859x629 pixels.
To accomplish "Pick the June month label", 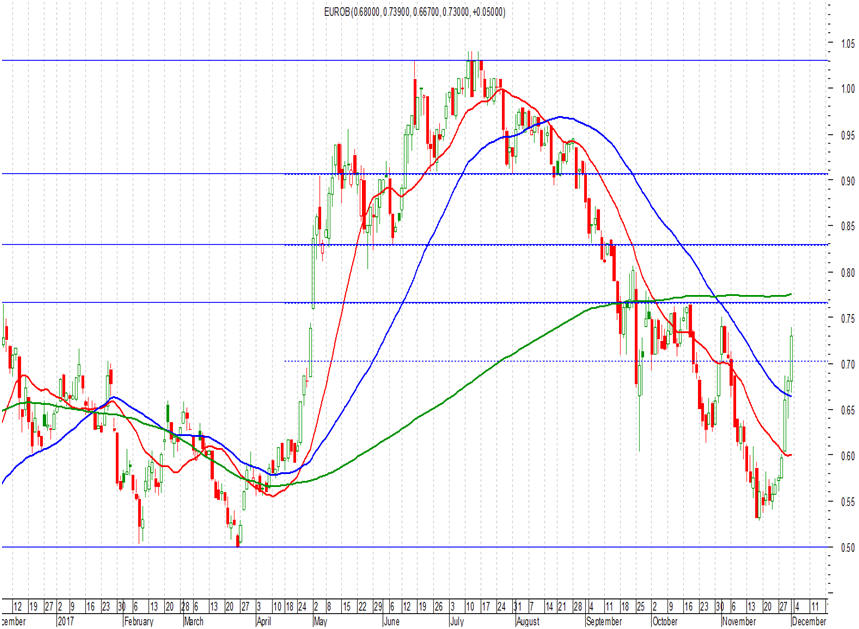I will [x=391, y=621].
